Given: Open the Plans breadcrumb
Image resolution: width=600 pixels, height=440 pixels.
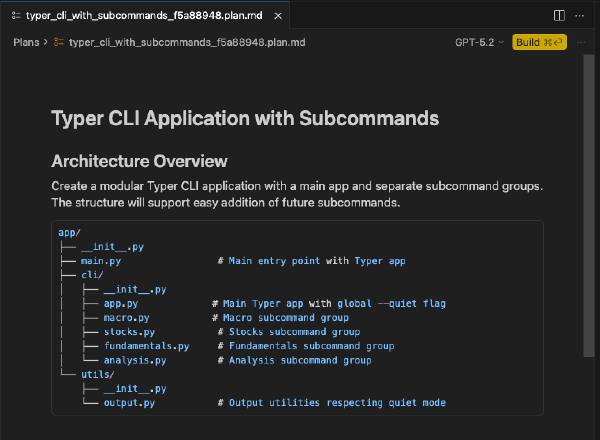Looking at the screenshot, I should (26, 42).
